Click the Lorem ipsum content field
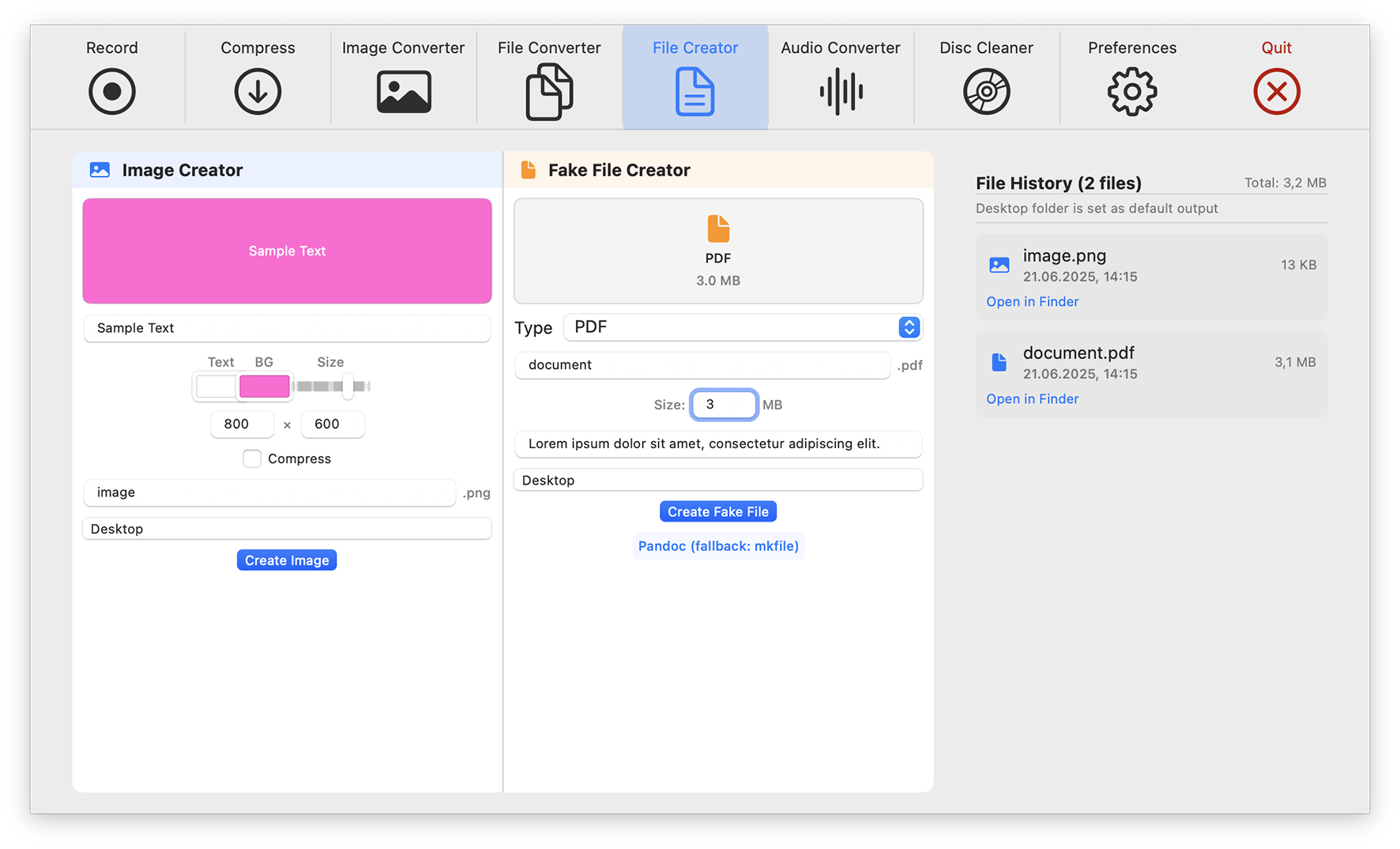 [718, 443]
